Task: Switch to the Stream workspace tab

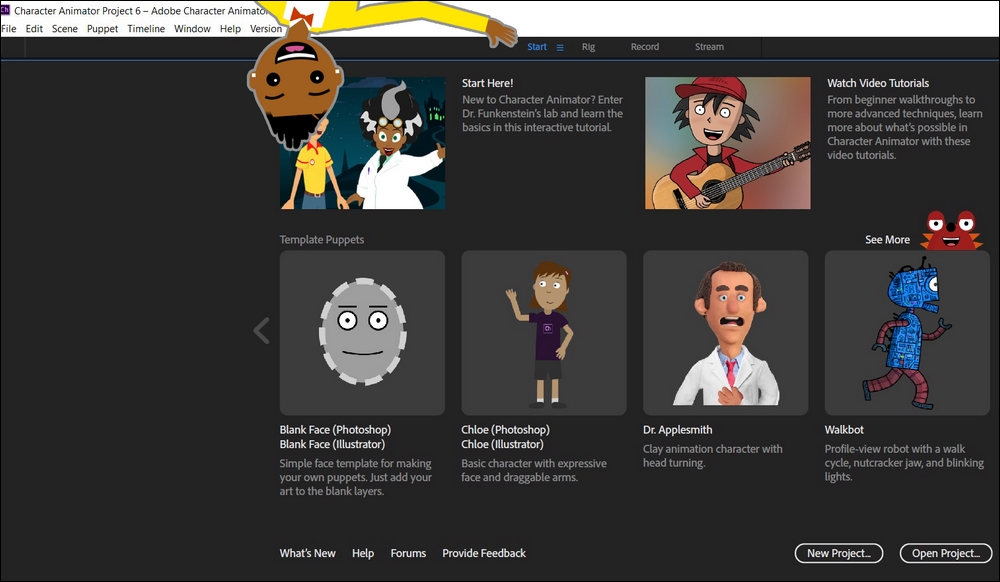Action: click(x=709, y=47)
